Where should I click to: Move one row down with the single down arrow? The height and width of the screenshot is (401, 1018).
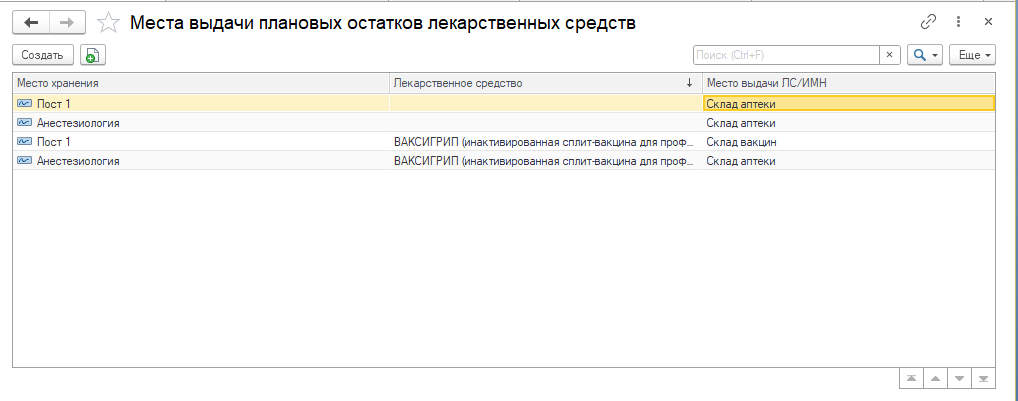(x=960, y=378)
